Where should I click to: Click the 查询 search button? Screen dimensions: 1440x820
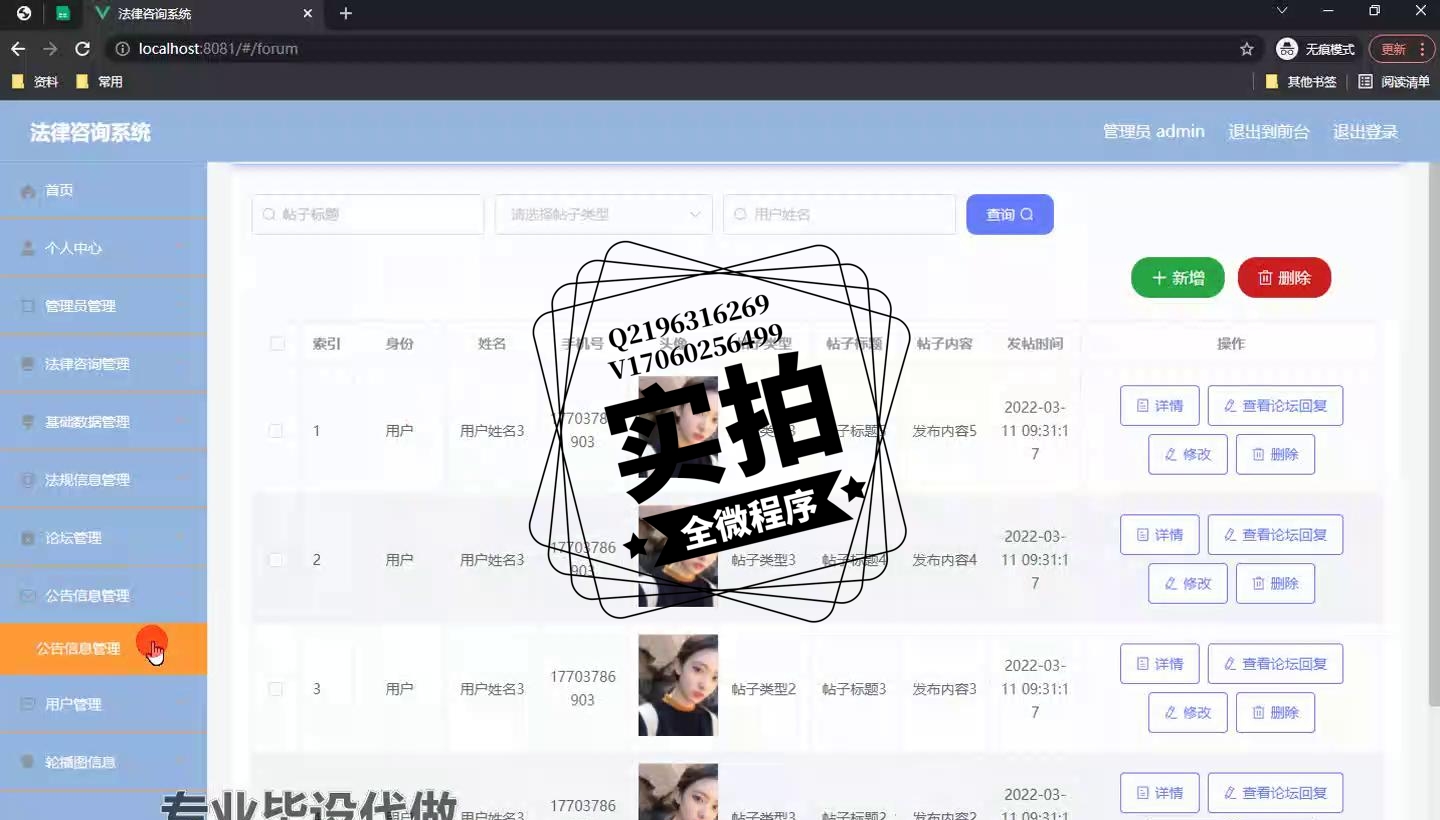(1010, 214)
